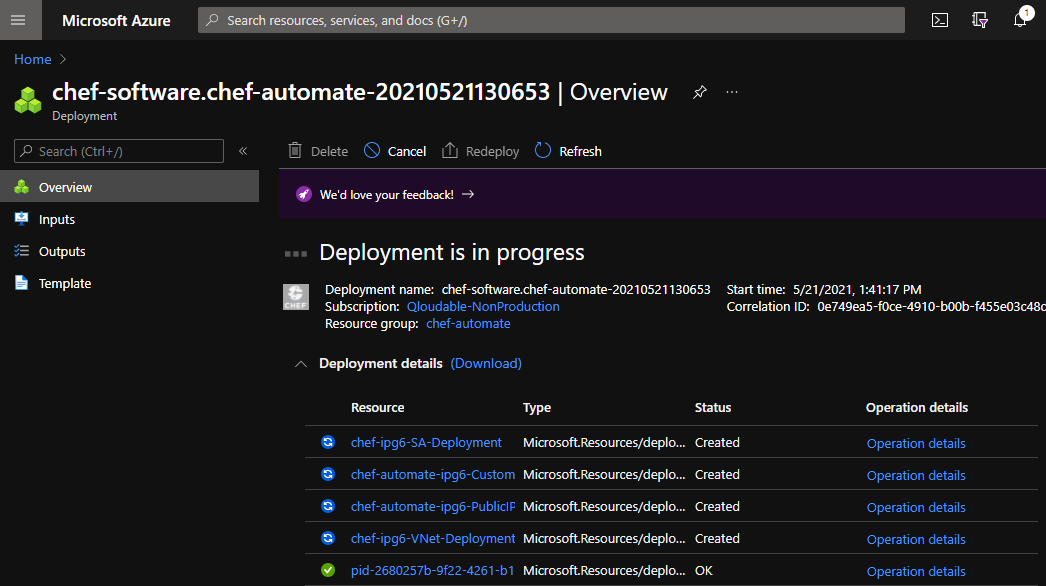Open the notifications bell
1046x586 pixels.
click(x=1019, y=19)
